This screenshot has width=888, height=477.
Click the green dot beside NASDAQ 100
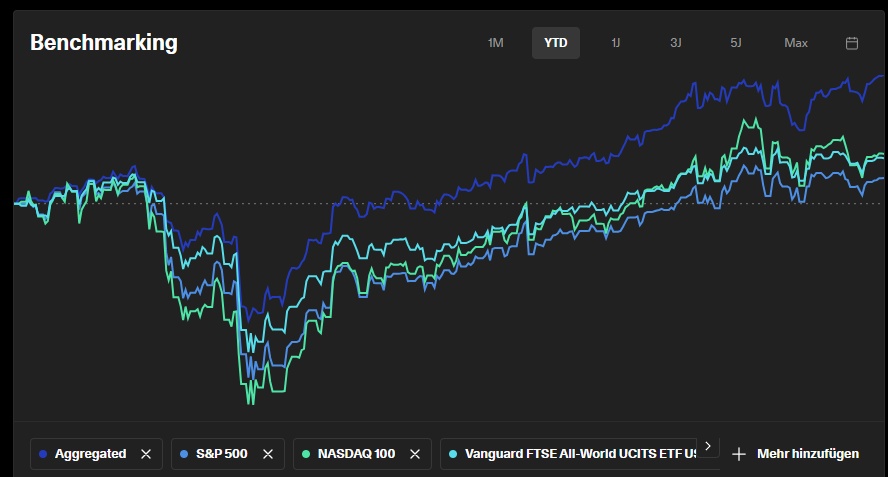click(x=306, y=454)
